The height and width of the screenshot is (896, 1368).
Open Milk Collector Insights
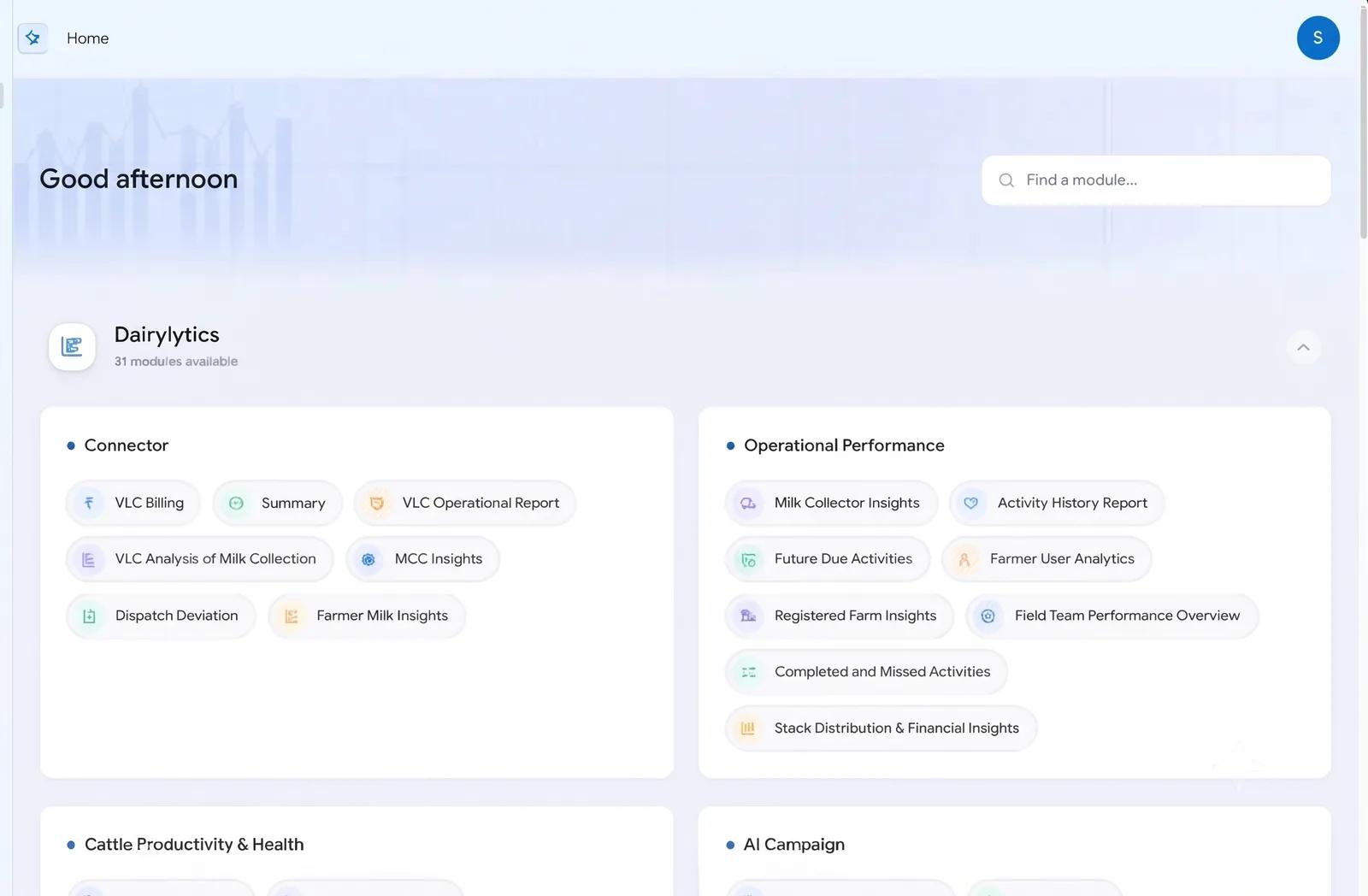[x=831, y=503]
